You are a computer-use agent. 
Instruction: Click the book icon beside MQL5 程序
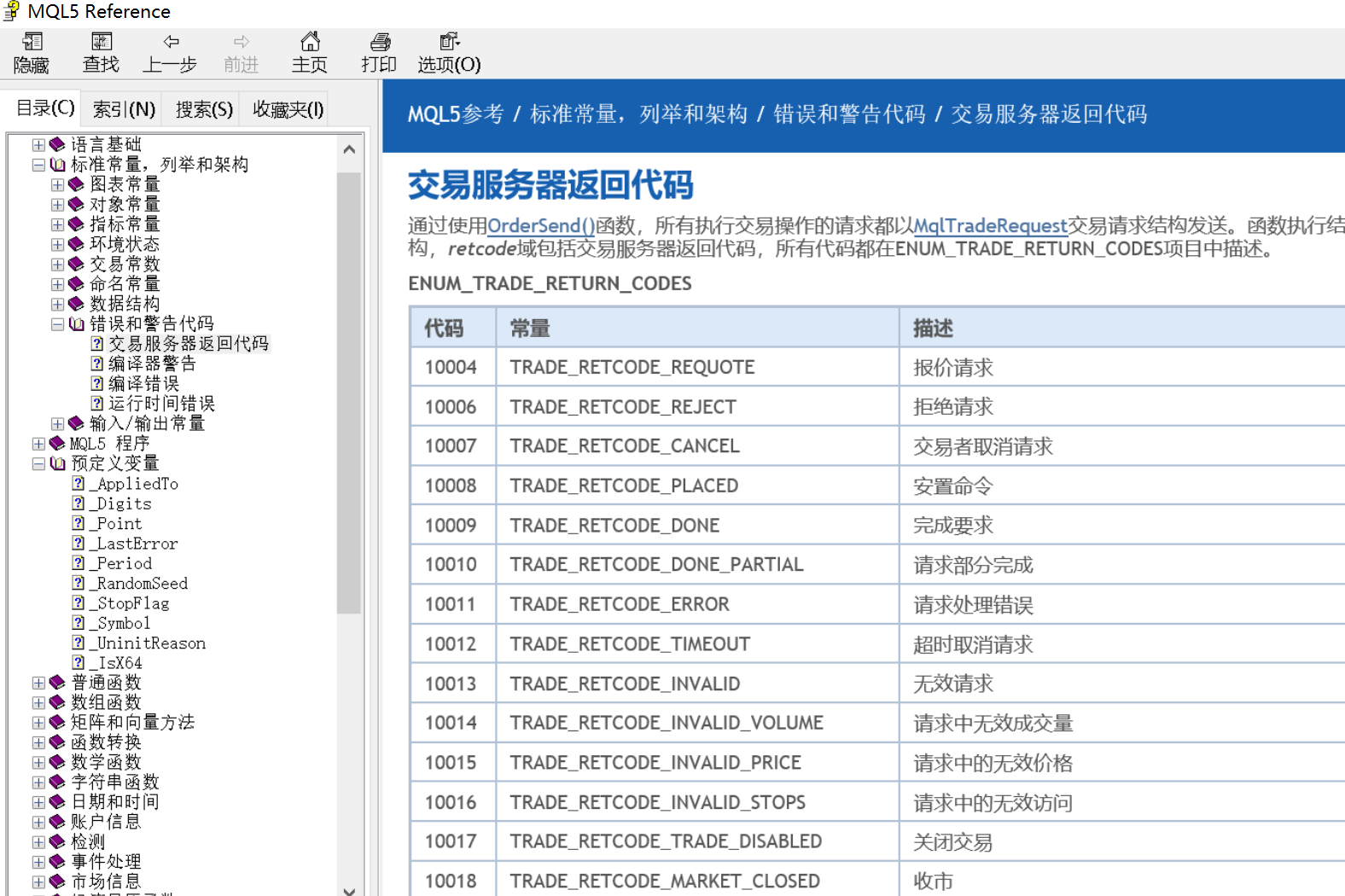(x=57, y=443)
